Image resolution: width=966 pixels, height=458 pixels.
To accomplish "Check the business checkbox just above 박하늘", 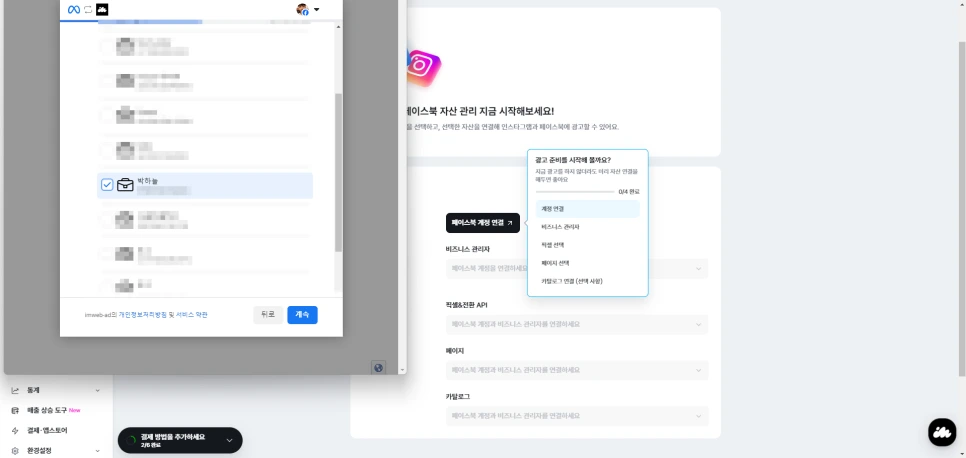I will tap(107, 150).
